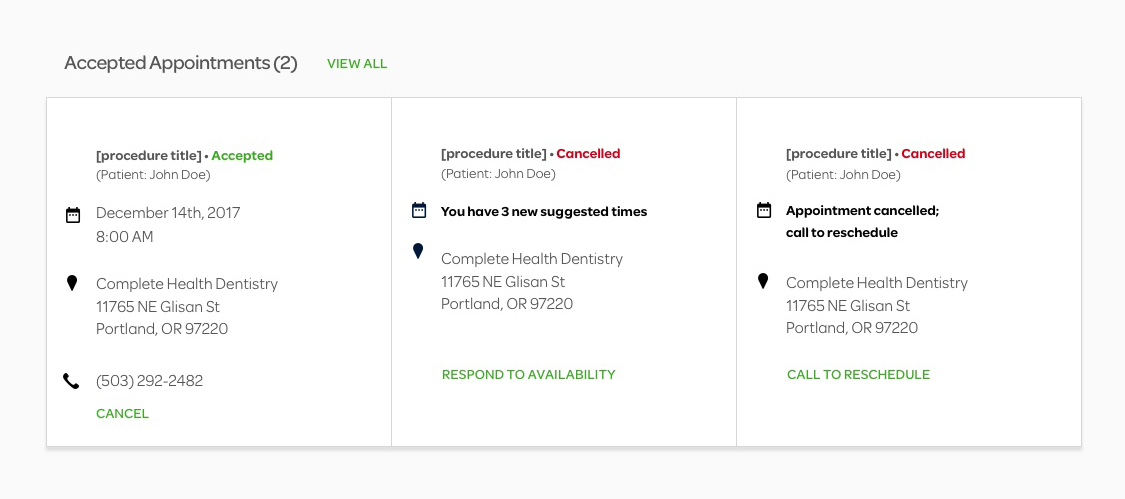The image size is (1125, 499).
Task: Click the location pin in the middle cancelled card
Action: (418, 251)
